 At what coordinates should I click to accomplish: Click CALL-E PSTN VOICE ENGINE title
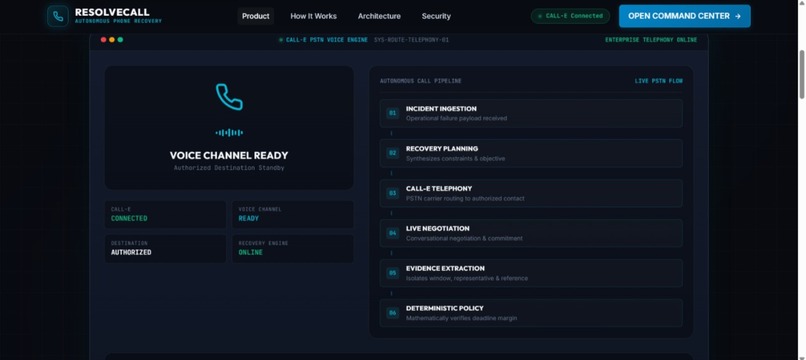[x=326, y=40]
